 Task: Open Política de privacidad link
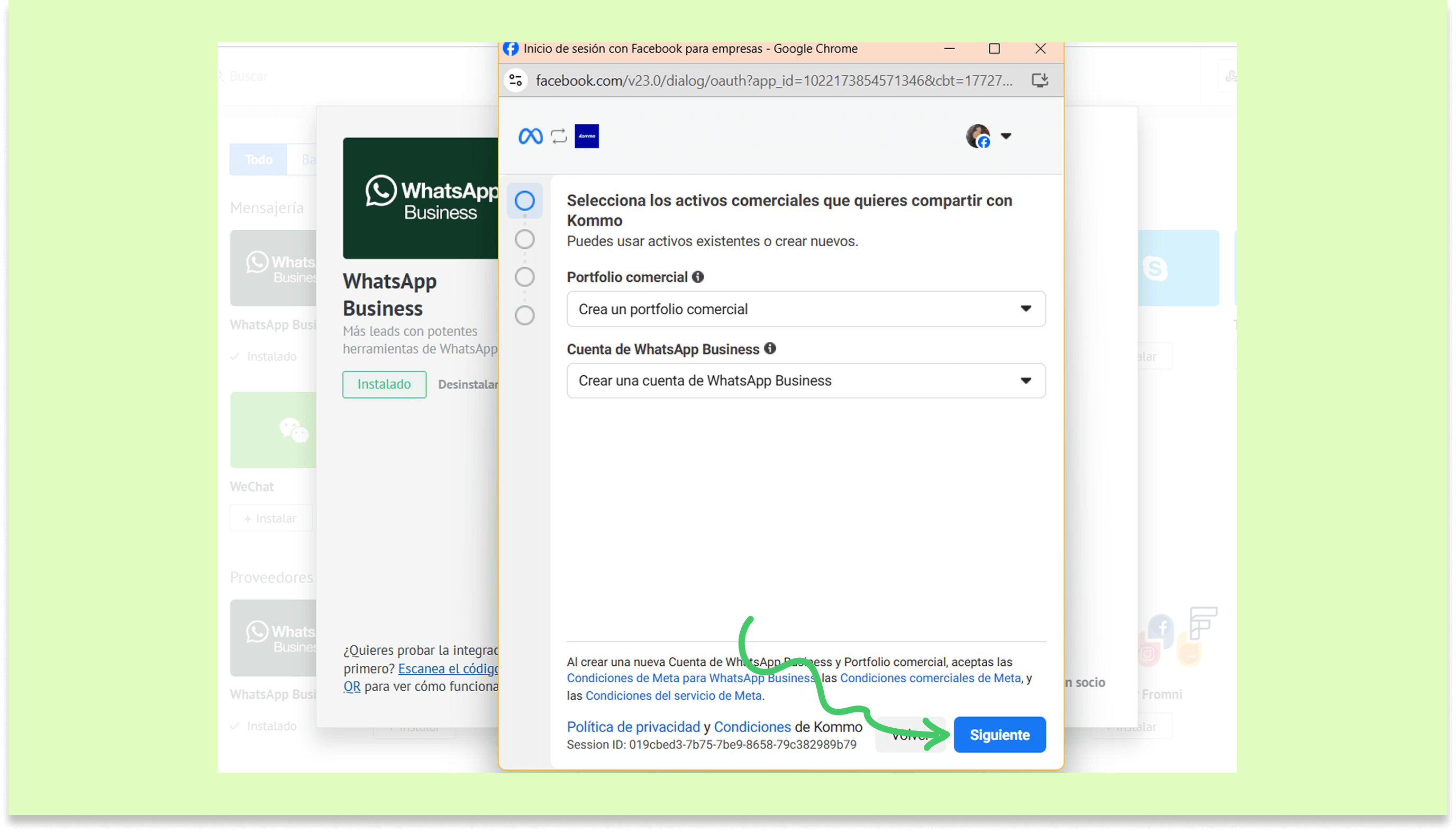click(633, 727)
